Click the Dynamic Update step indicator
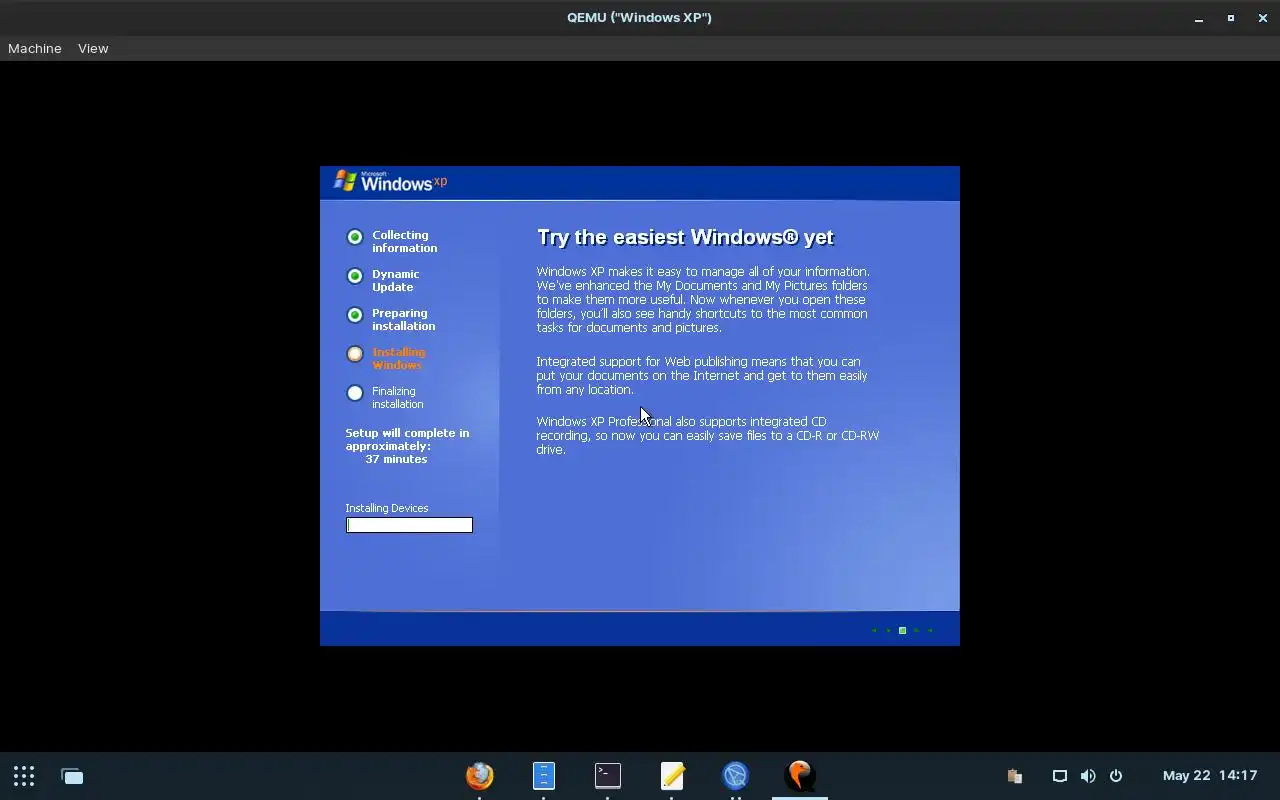Viewport: 1280px width, 800px height. point(355,276)
